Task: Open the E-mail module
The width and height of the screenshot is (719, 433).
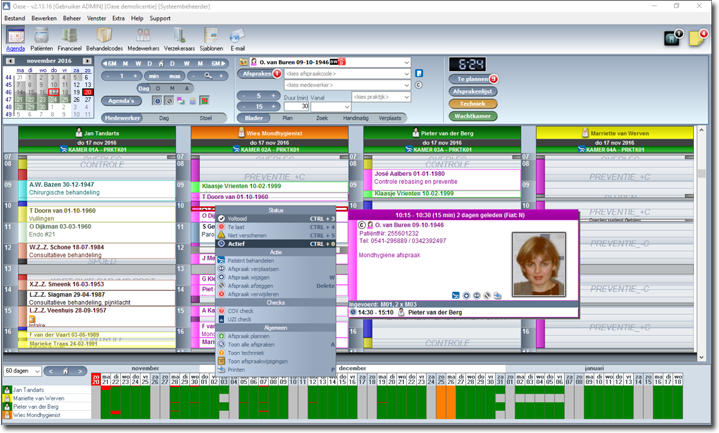Action: tap(238, 39)
